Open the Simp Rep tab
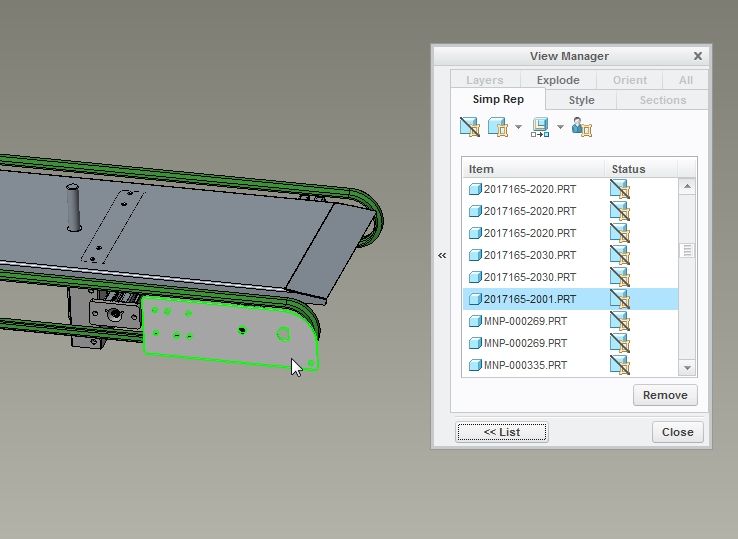 498,100
